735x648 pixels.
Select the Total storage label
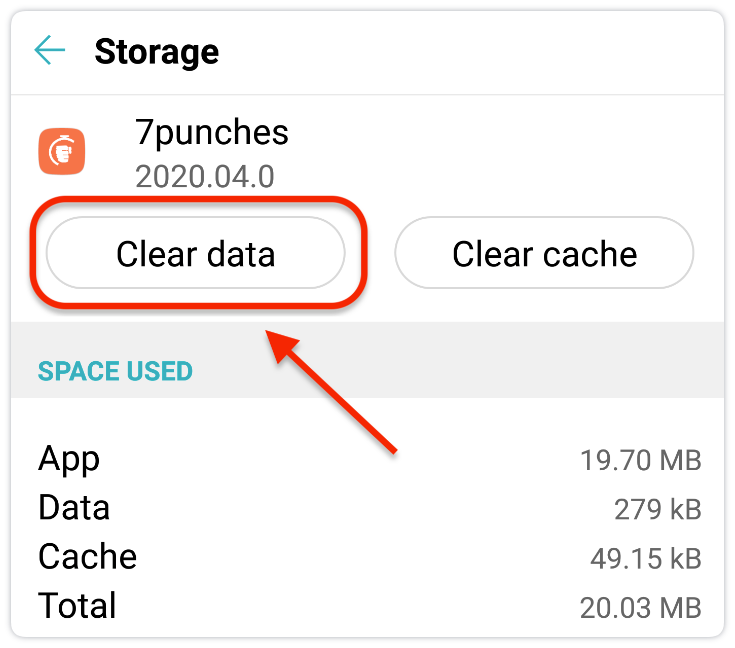click(77, 605)
